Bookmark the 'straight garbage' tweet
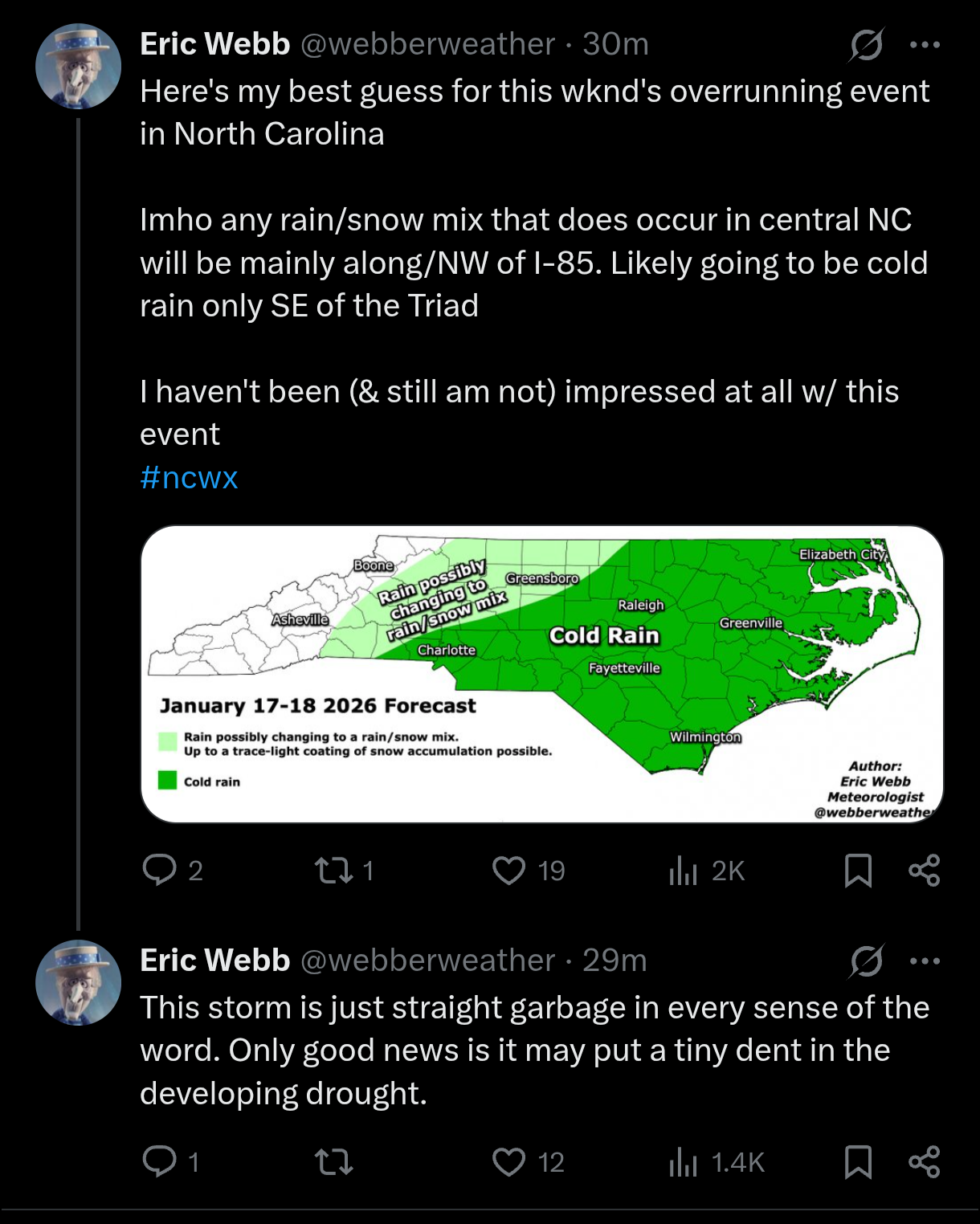 point(858,1162)
